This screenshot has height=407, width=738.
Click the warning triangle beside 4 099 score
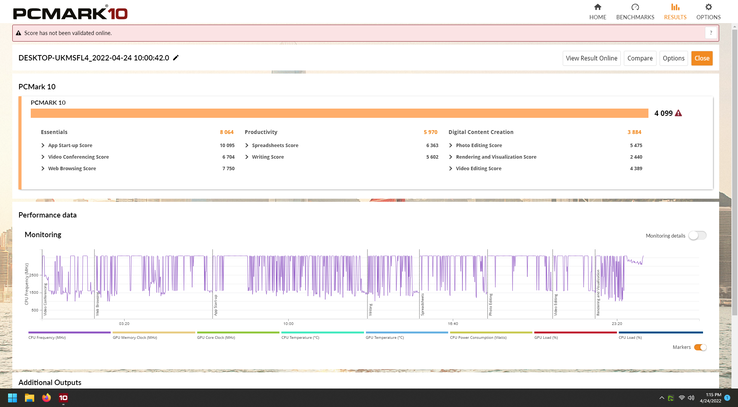point(678,113)
